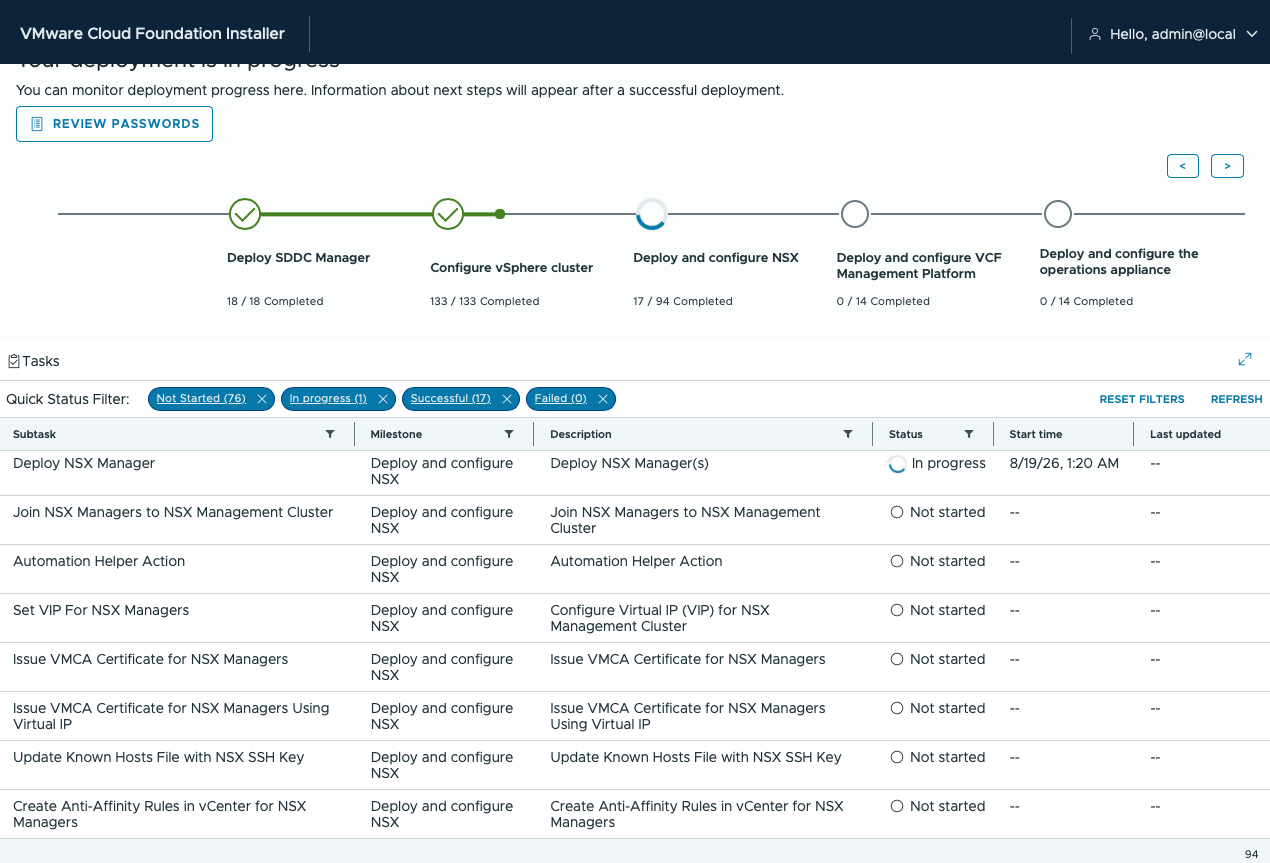Remove the Failed filter chip
Screen dimensions: 1270x863
[x=603, y=399]
